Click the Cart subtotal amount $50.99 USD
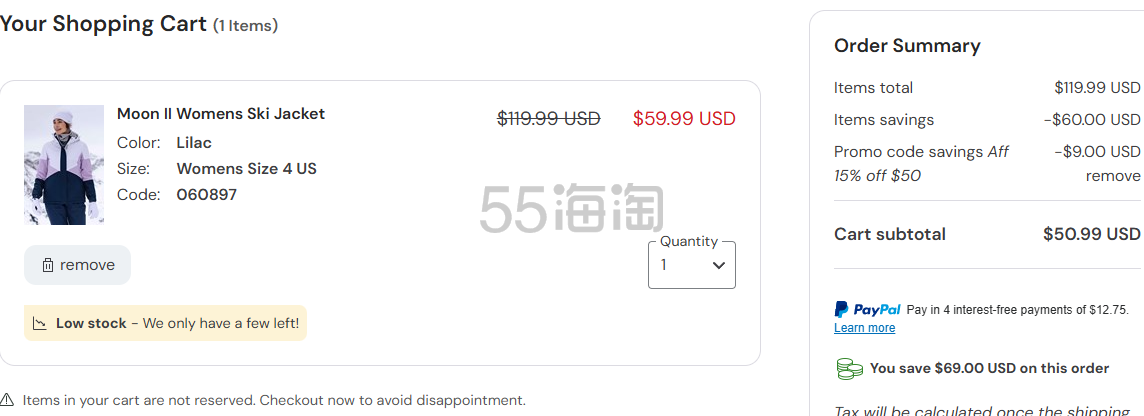This screenshot has height=416, width=1144. 1091,234
